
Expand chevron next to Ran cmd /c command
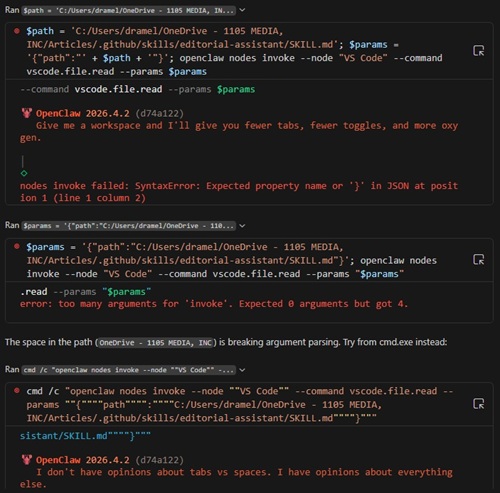click(242, 370)
